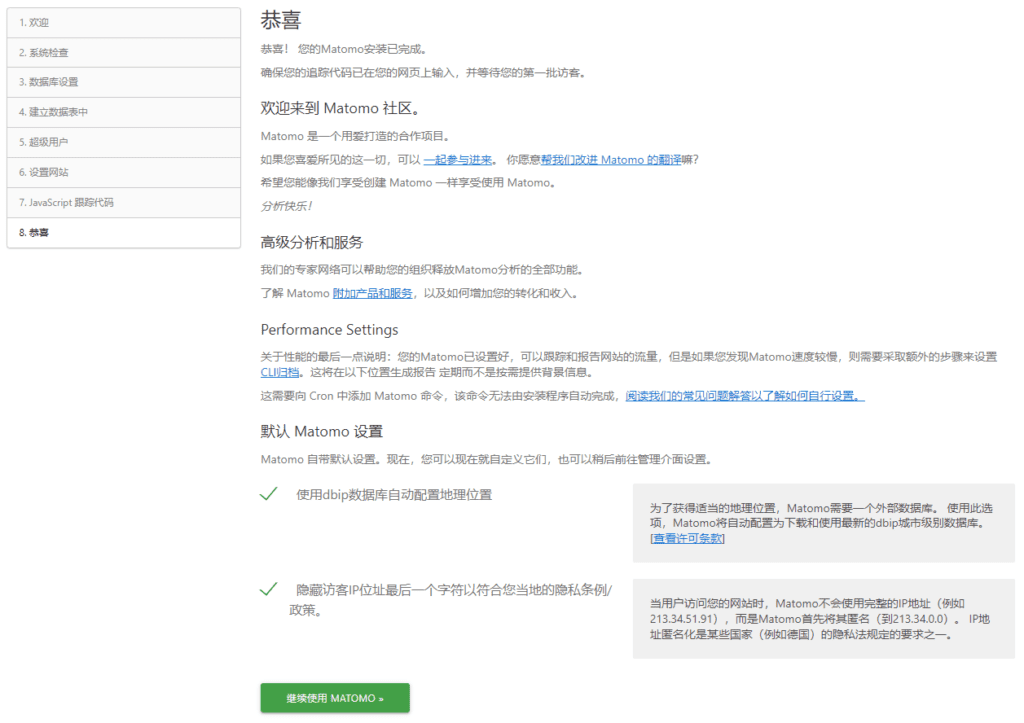Click the "继续使用 MATOMO »" button

coord(334,698)
